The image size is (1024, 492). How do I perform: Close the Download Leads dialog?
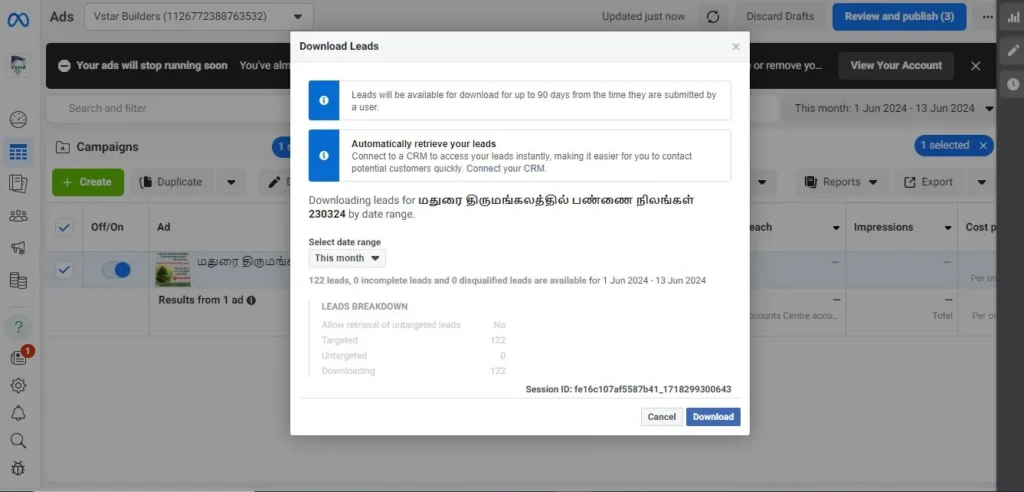point(736,46)
